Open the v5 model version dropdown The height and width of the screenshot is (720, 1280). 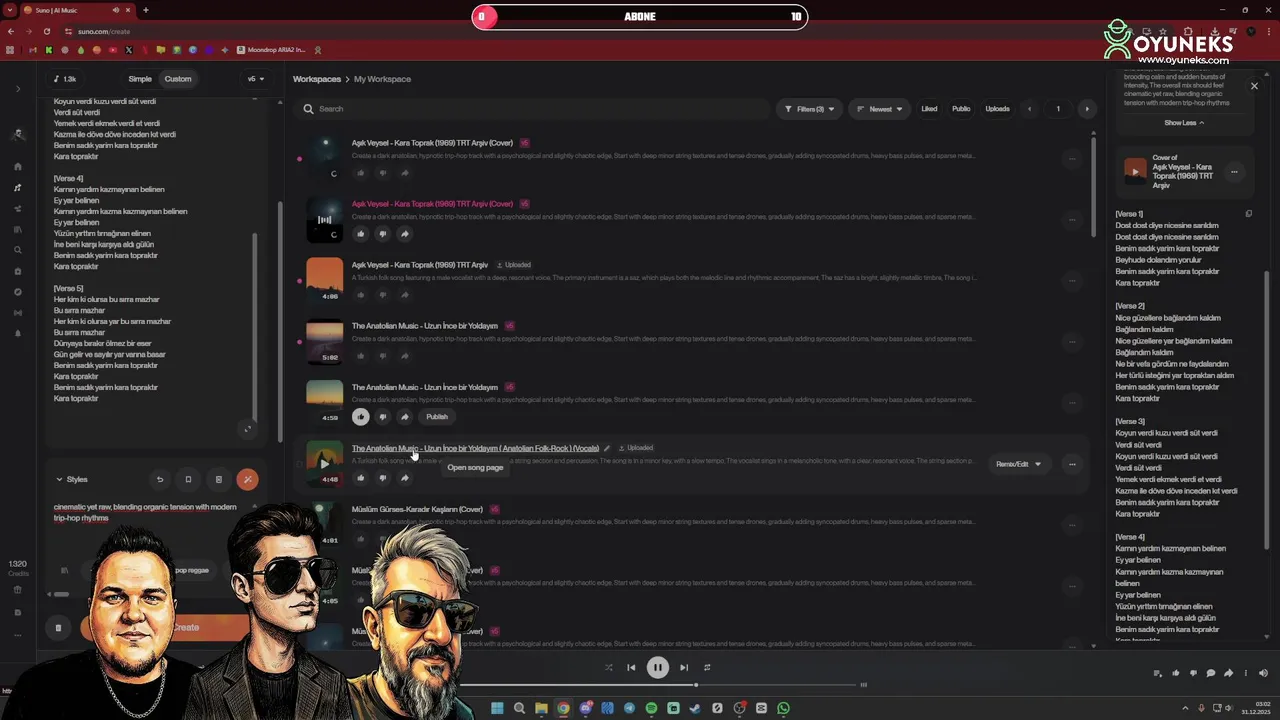click(x=254, y=79)
